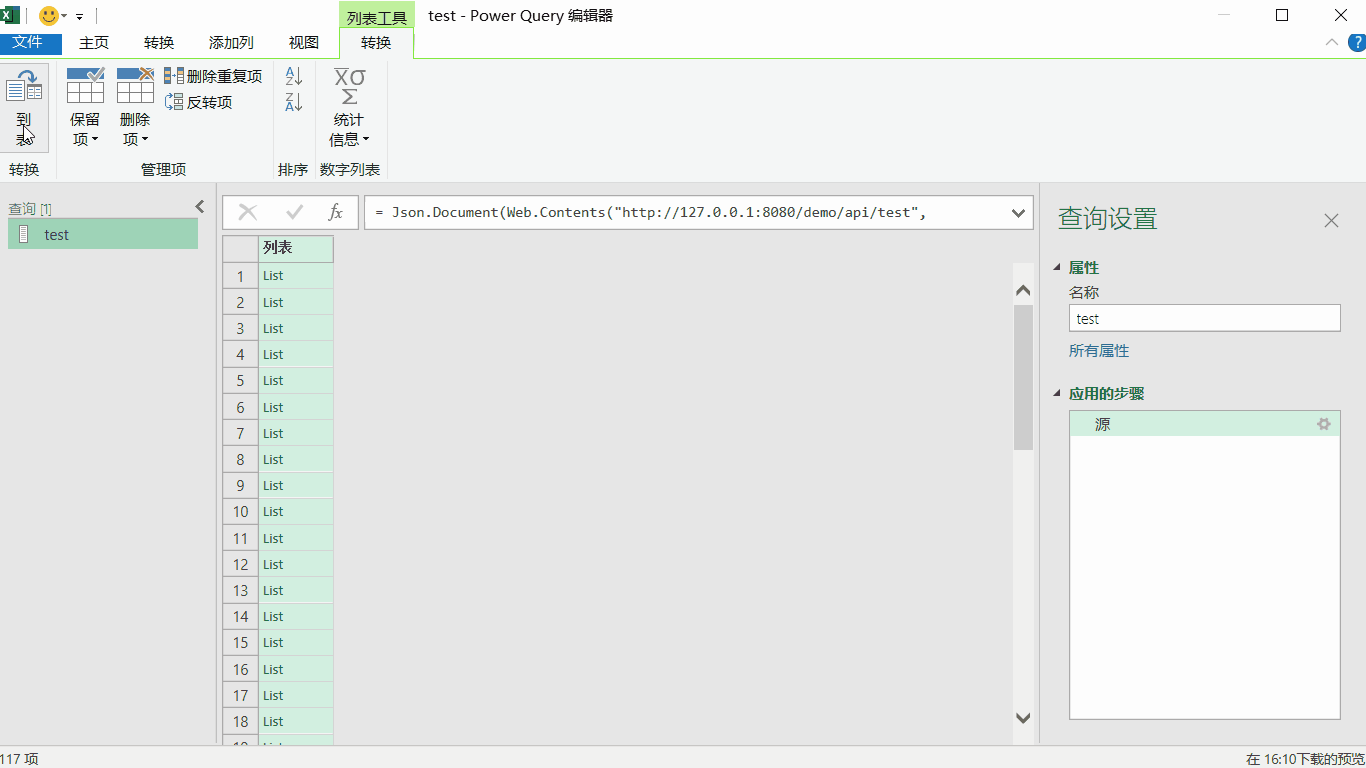Click Reverse Items (反转项) icon
The height and width of the screenshot is (768, 1366).
point(174,102)
